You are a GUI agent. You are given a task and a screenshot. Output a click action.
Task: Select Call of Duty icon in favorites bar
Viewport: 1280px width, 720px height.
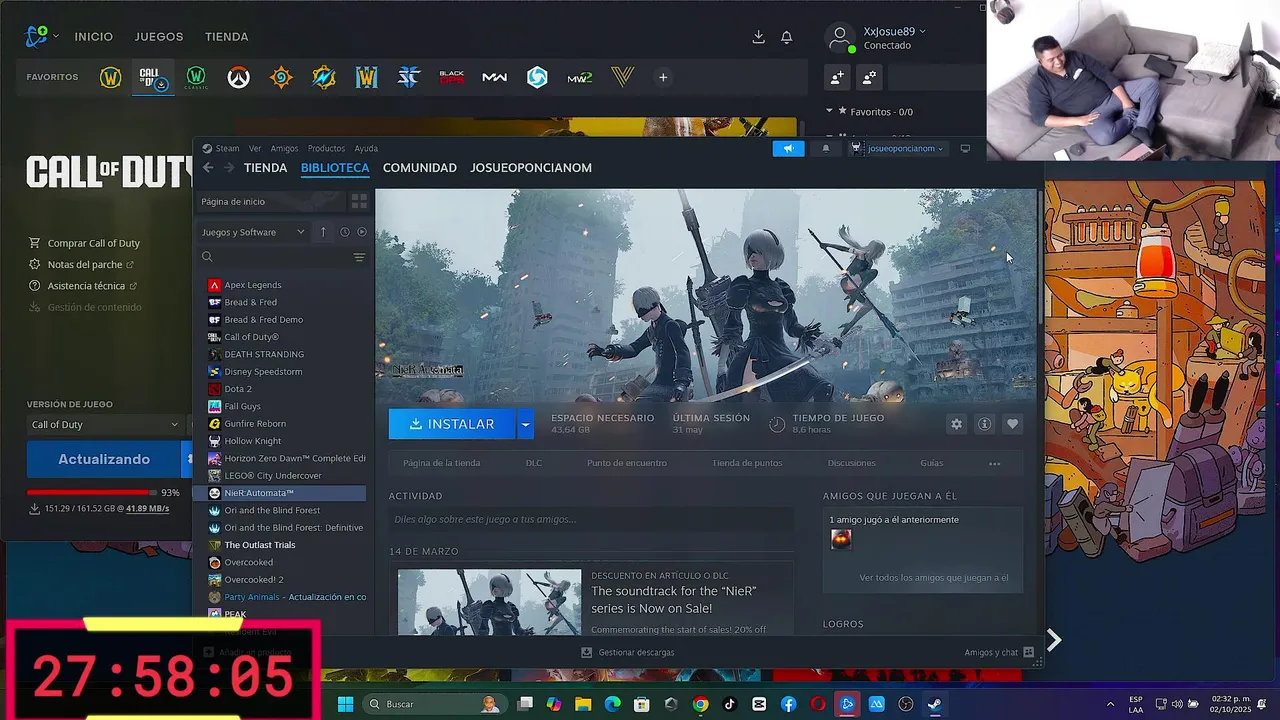153,77
